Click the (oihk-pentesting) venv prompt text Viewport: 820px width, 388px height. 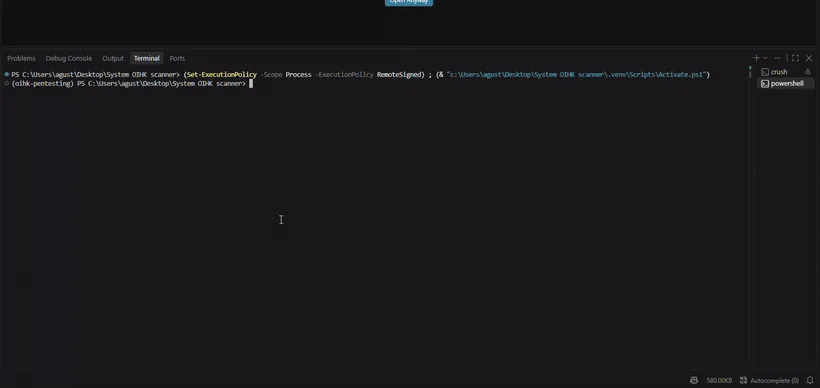coord(42,84)
